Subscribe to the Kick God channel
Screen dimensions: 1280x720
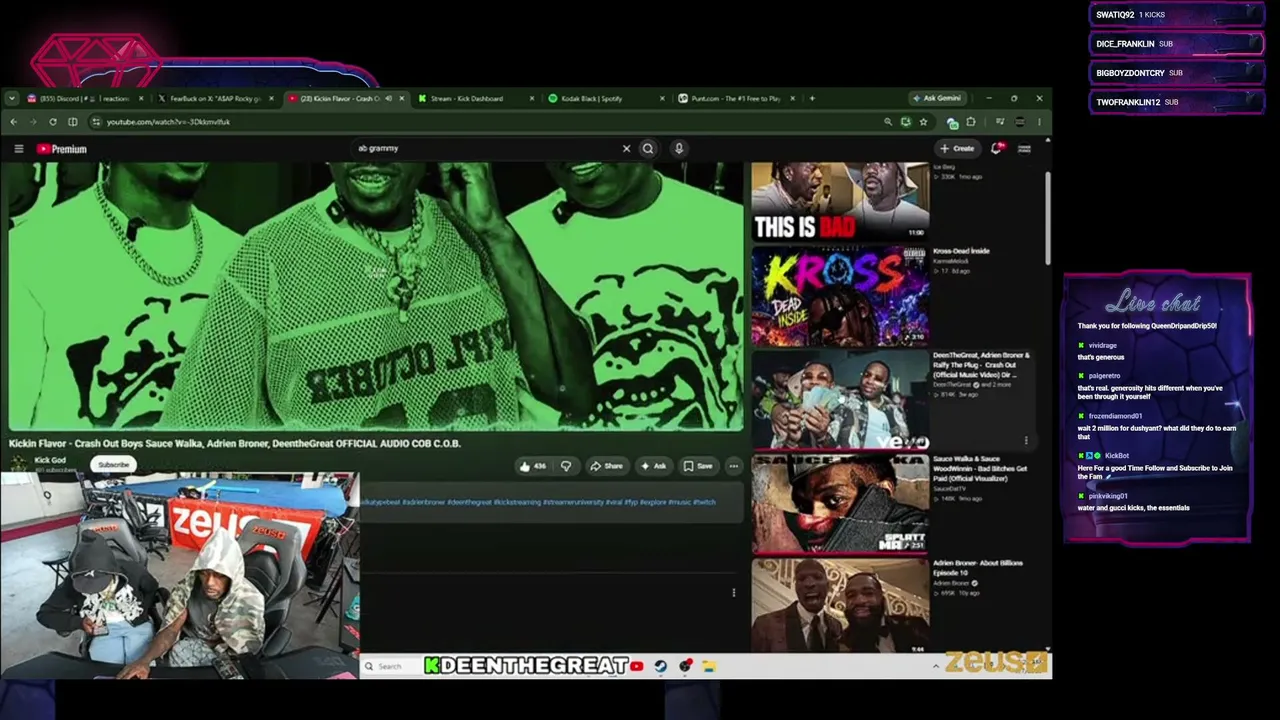(x=114, y=464)
